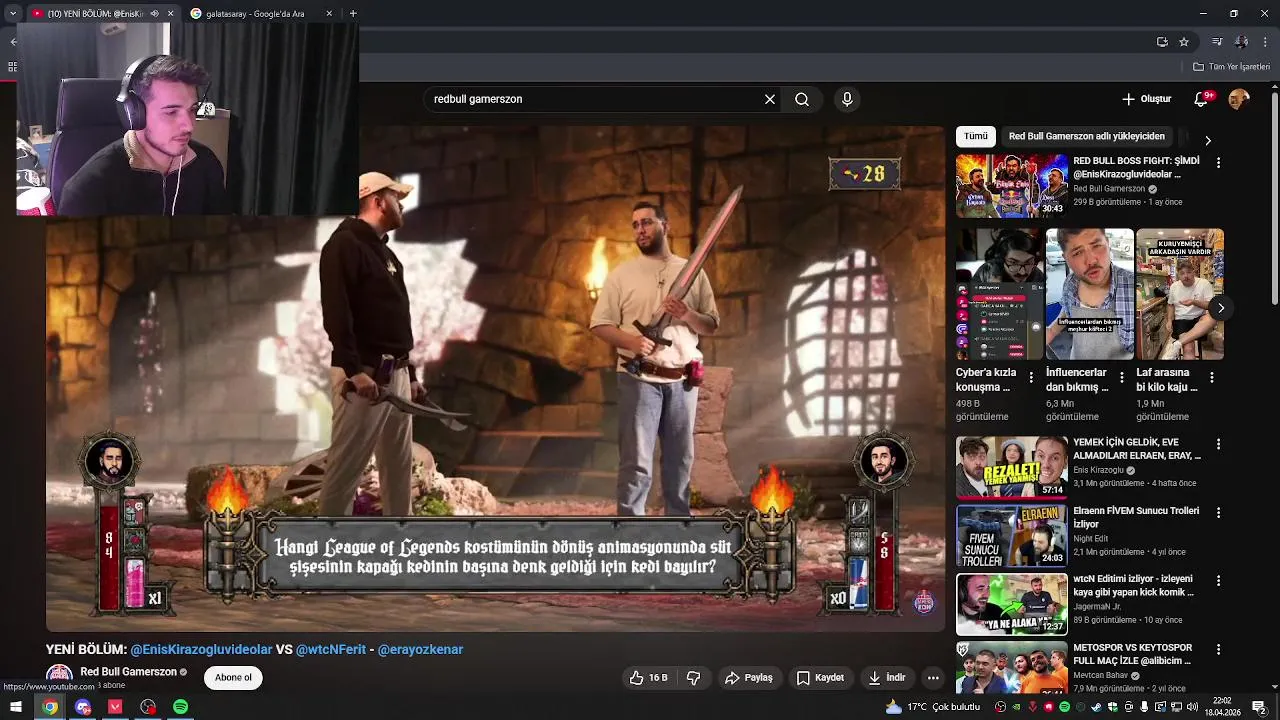Image resolution: width=1280 pixels, height=720 pixels.
Task: Close the galatasaray Google tab
Action: [x=329, y=14]
